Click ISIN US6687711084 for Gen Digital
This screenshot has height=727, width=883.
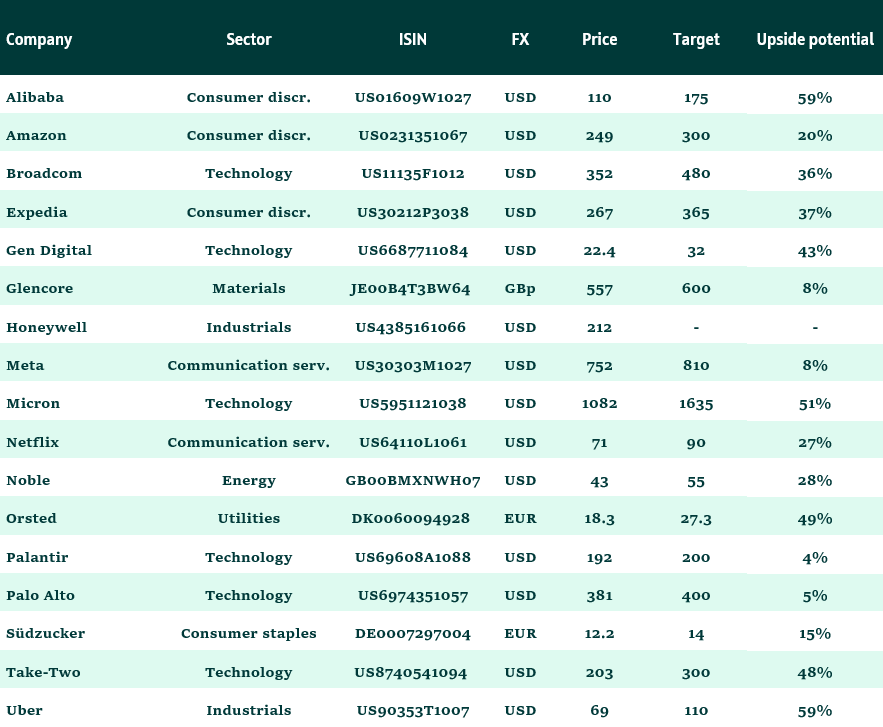click(x=413, y=251)
